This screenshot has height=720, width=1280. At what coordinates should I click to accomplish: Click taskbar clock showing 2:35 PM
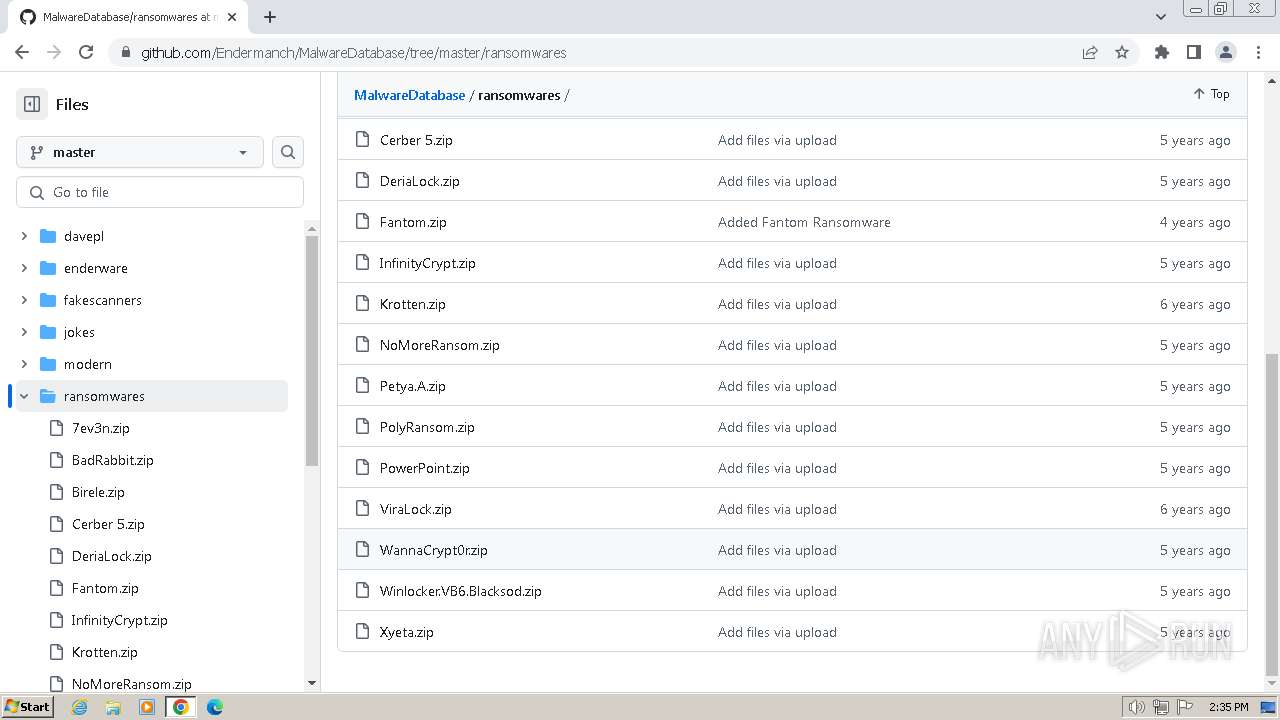pos(1229,707)
